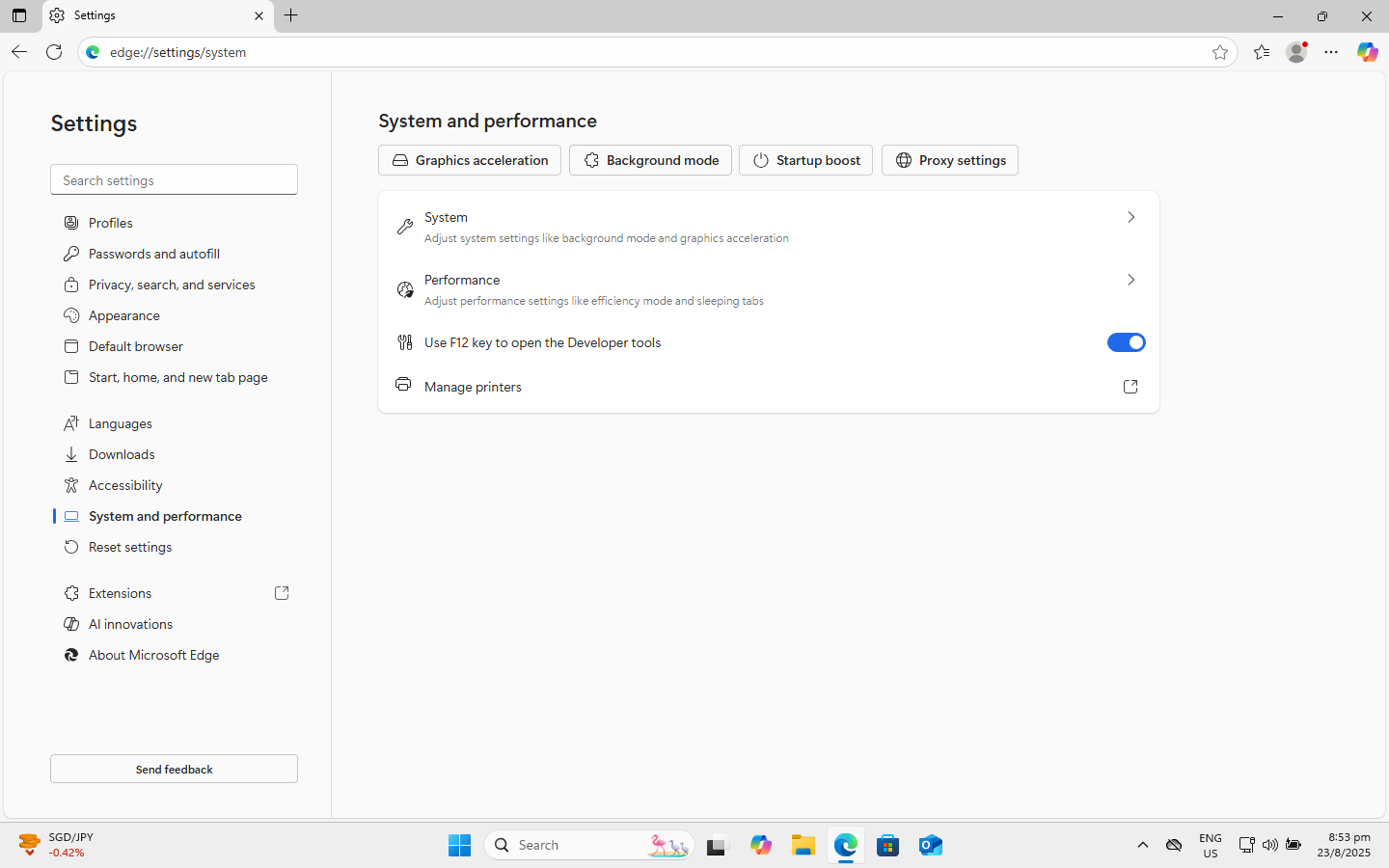
Task: Click the Developer tools icon
Action: (405, 342)
